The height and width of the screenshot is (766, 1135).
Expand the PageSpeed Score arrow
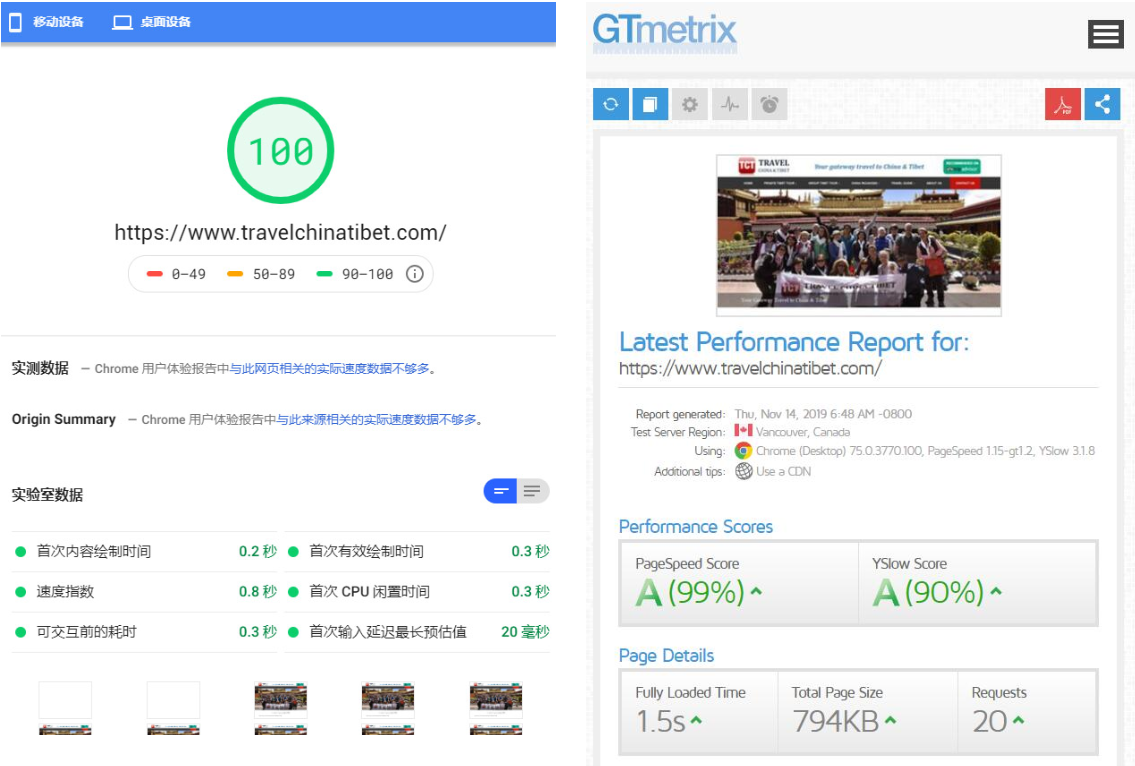[757, 592]
